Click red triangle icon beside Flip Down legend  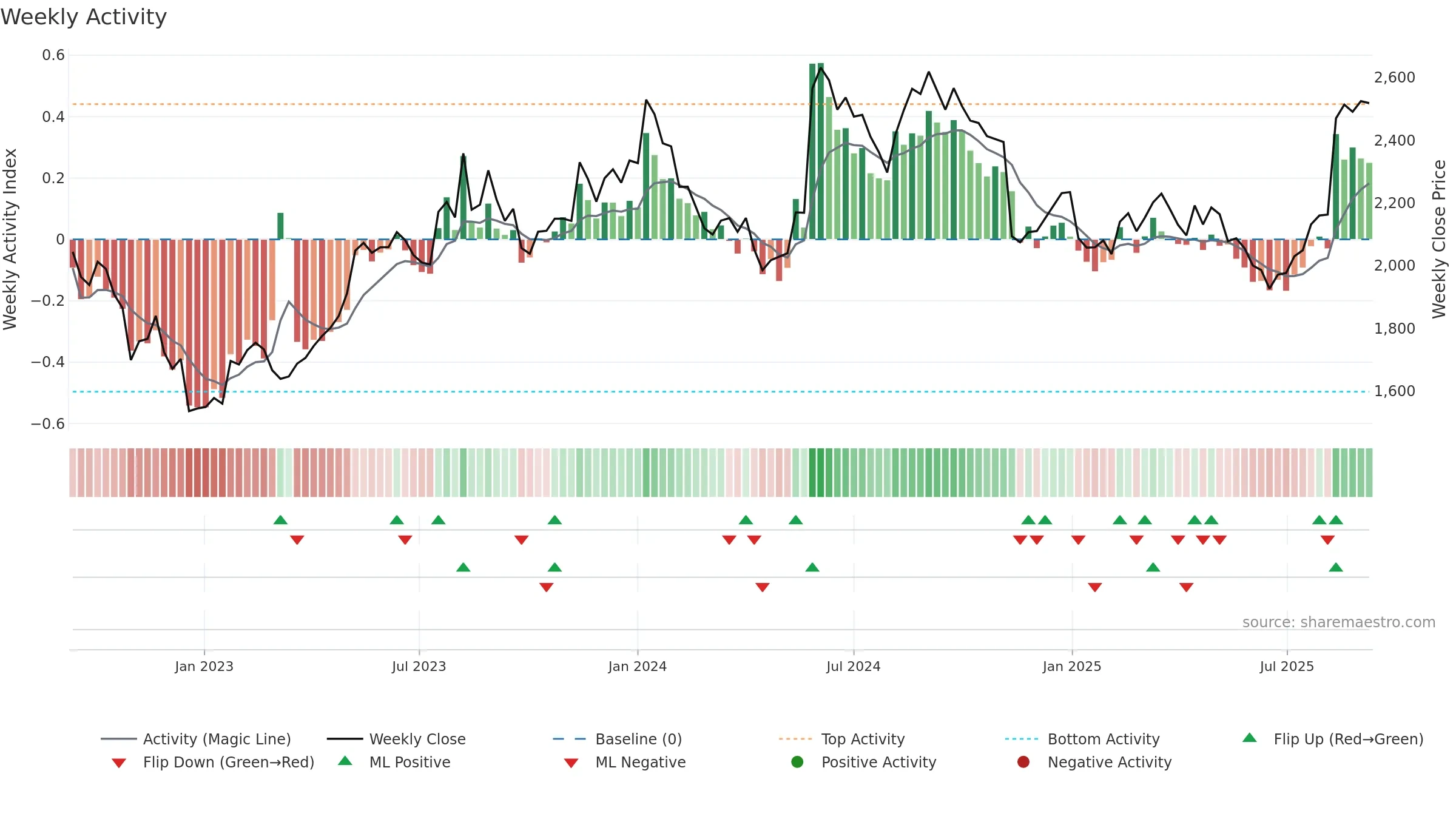(119, 763)
